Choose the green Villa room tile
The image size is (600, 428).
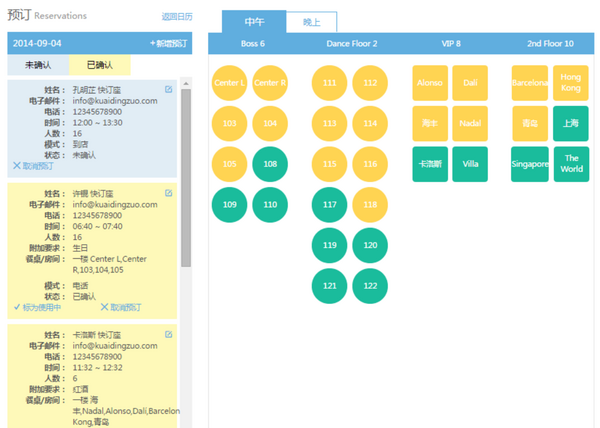[470, 164]
